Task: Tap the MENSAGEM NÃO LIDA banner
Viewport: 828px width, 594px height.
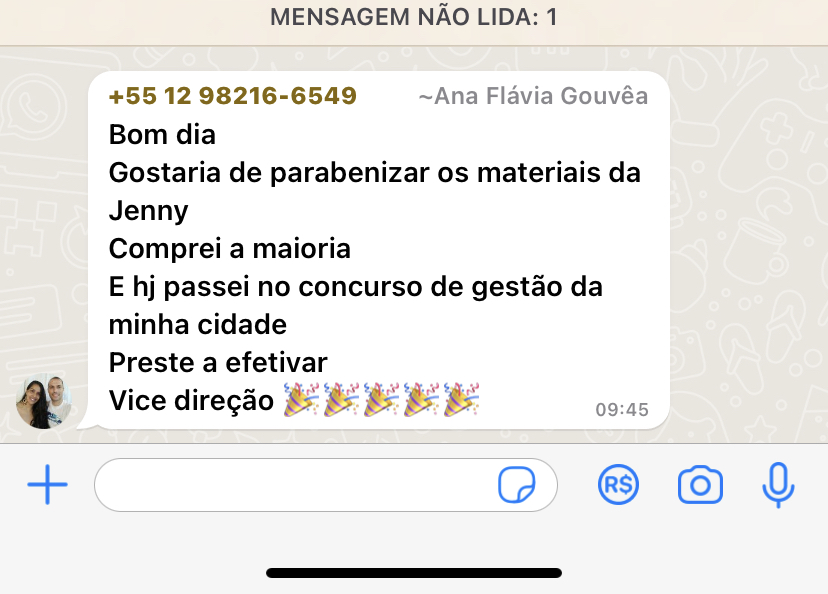Action: click(414, 17)
